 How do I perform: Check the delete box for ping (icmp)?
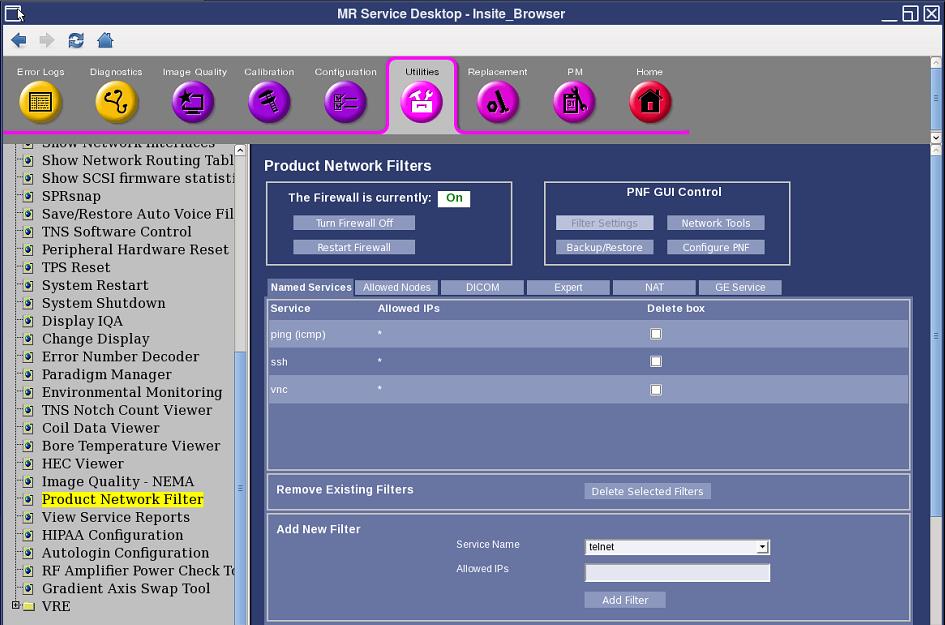point(656,334)
